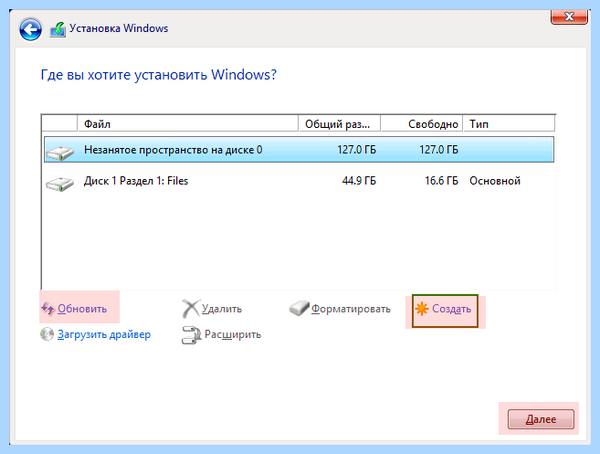This screenshot has width=600, height=454.
Task: Click the Тип column header
Action: pos(509,124)
